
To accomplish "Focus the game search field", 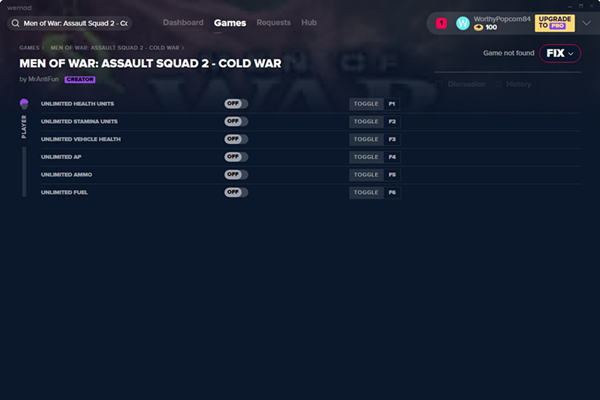I will click(x=70, y=23).
